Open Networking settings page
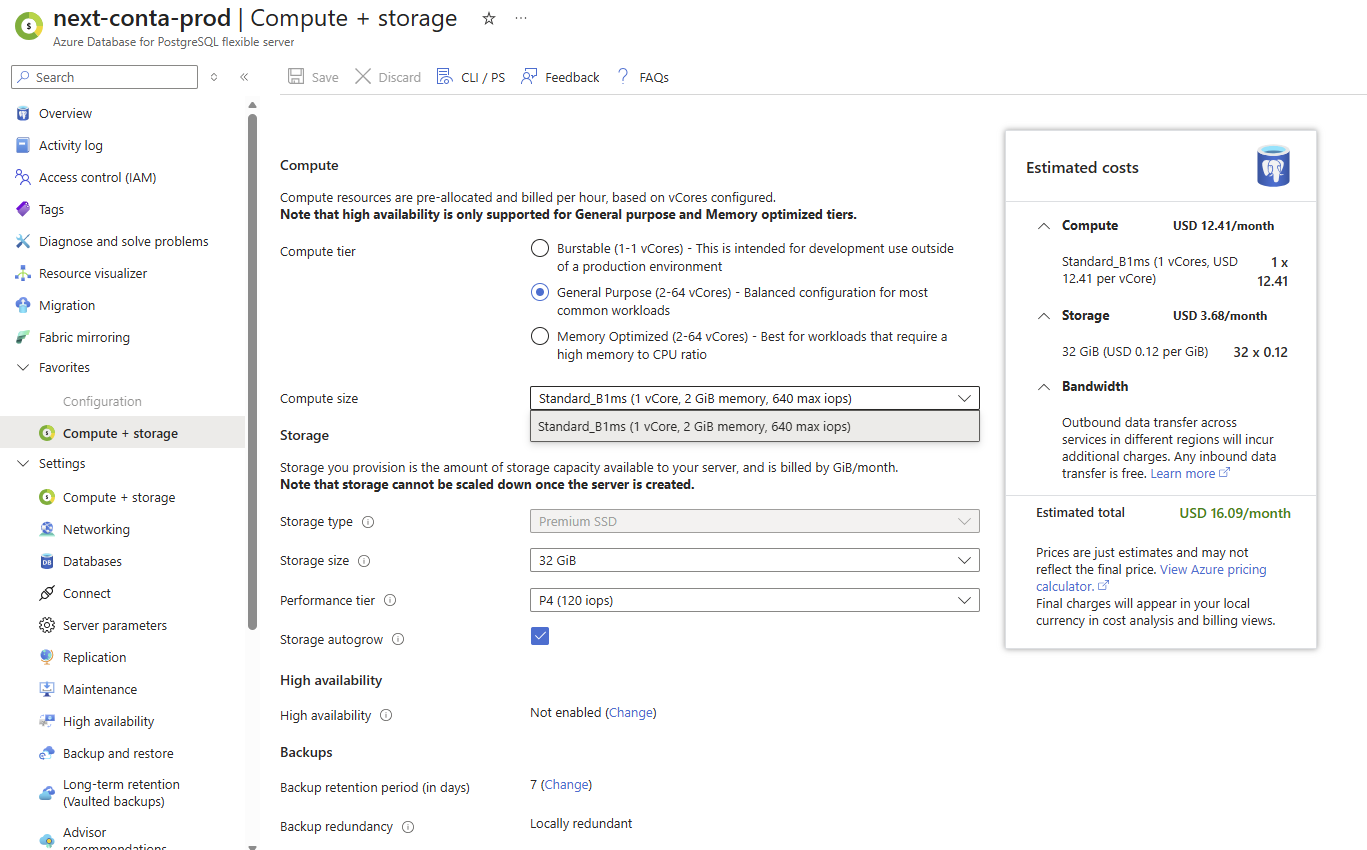1367x850 pixels. tap(96, 530)
